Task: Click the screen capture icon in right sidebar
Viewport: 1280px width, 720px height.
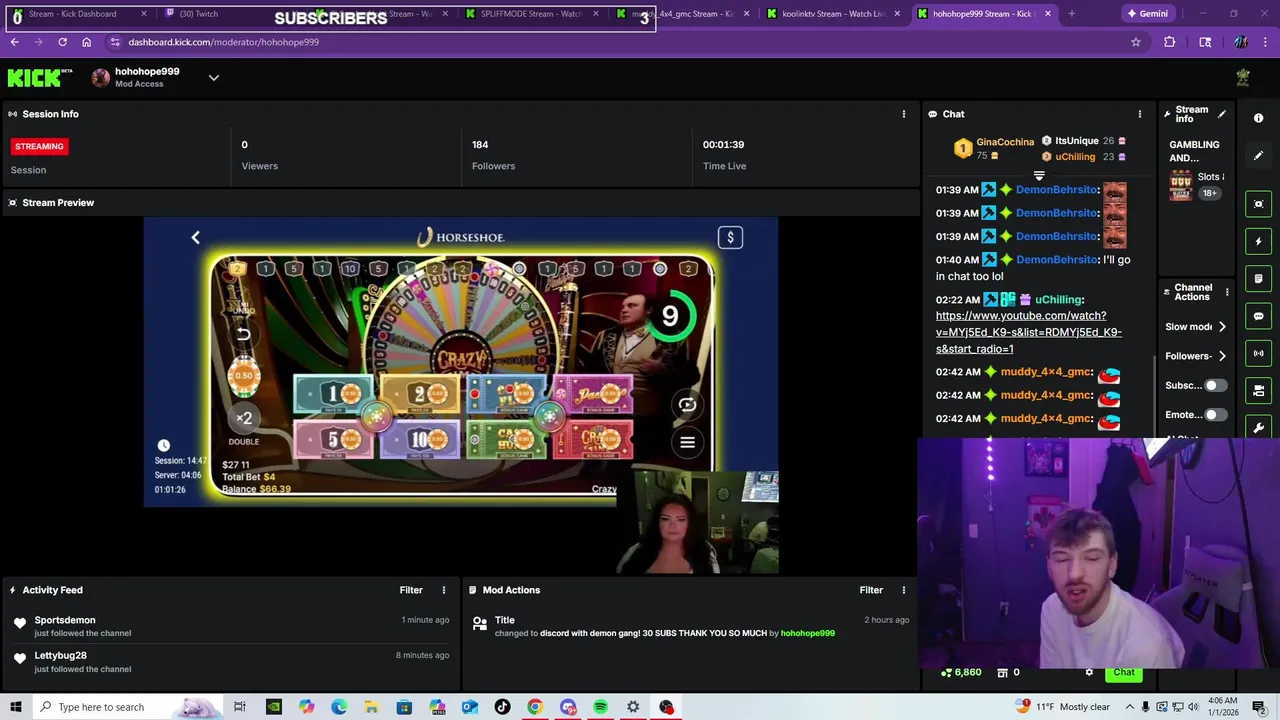Action: tap(1259, 204)
